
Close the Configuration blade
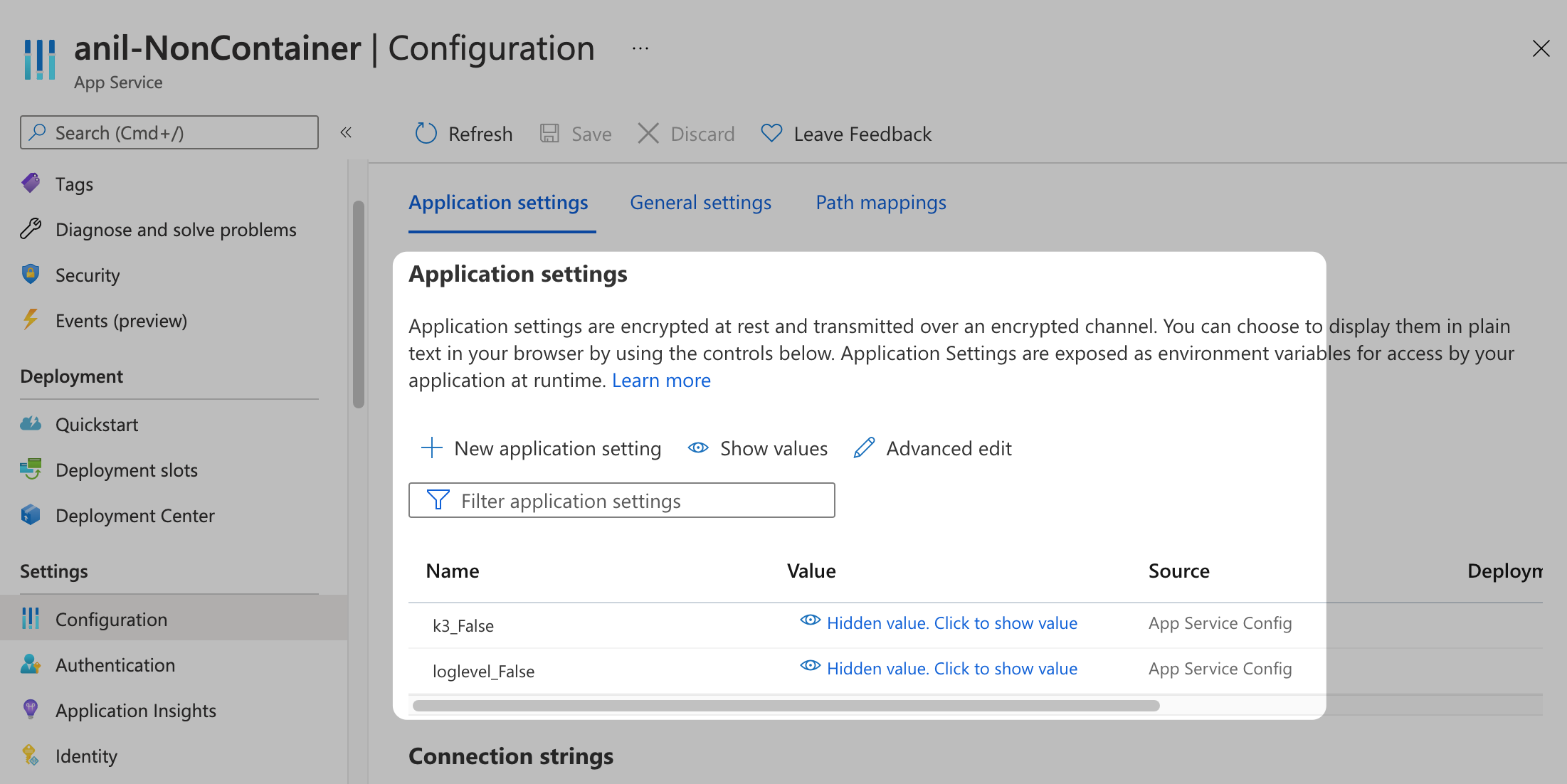click(x=1541, y=48)
